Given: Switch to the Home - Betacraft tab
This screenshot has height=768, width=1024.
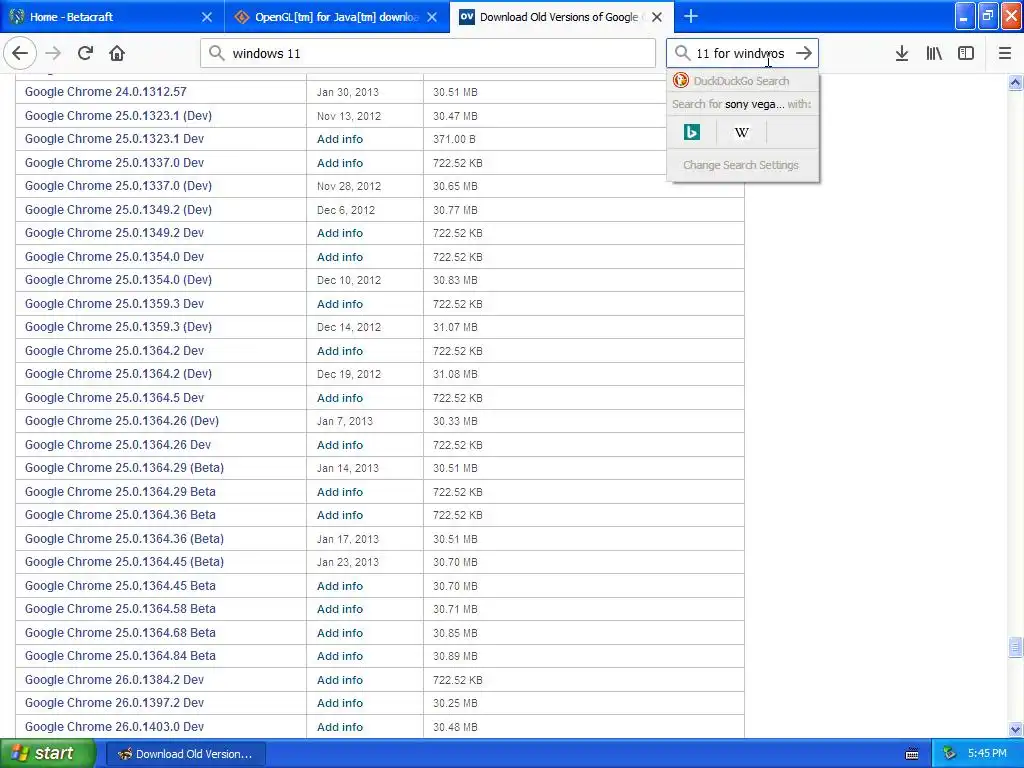Looking at the screenshot, I should pyautogui.click(x=112, y=17).
